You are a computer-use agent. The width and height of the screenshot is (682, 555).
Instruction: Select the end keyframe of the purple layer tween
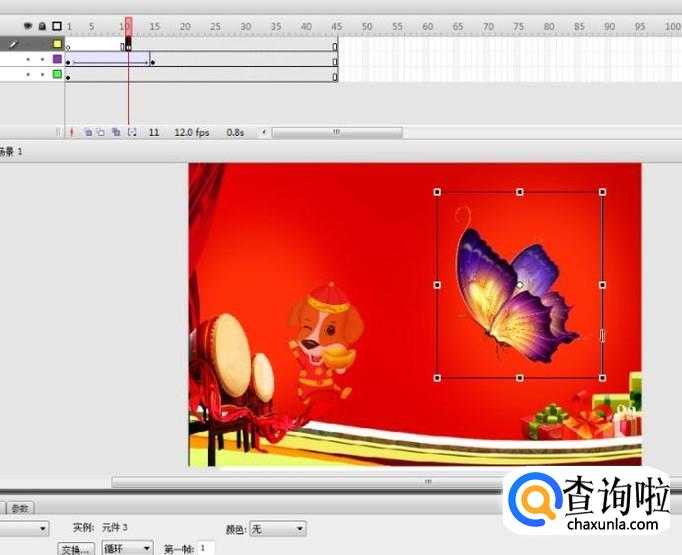pos(153,63)
